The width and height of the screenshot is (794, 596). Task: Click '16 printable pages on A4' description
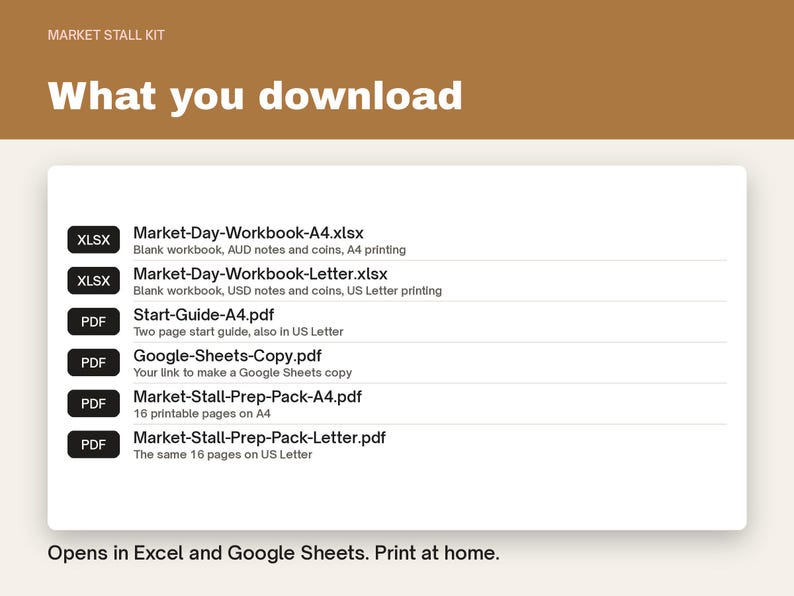pyautogui.click(x=202, y=414)
